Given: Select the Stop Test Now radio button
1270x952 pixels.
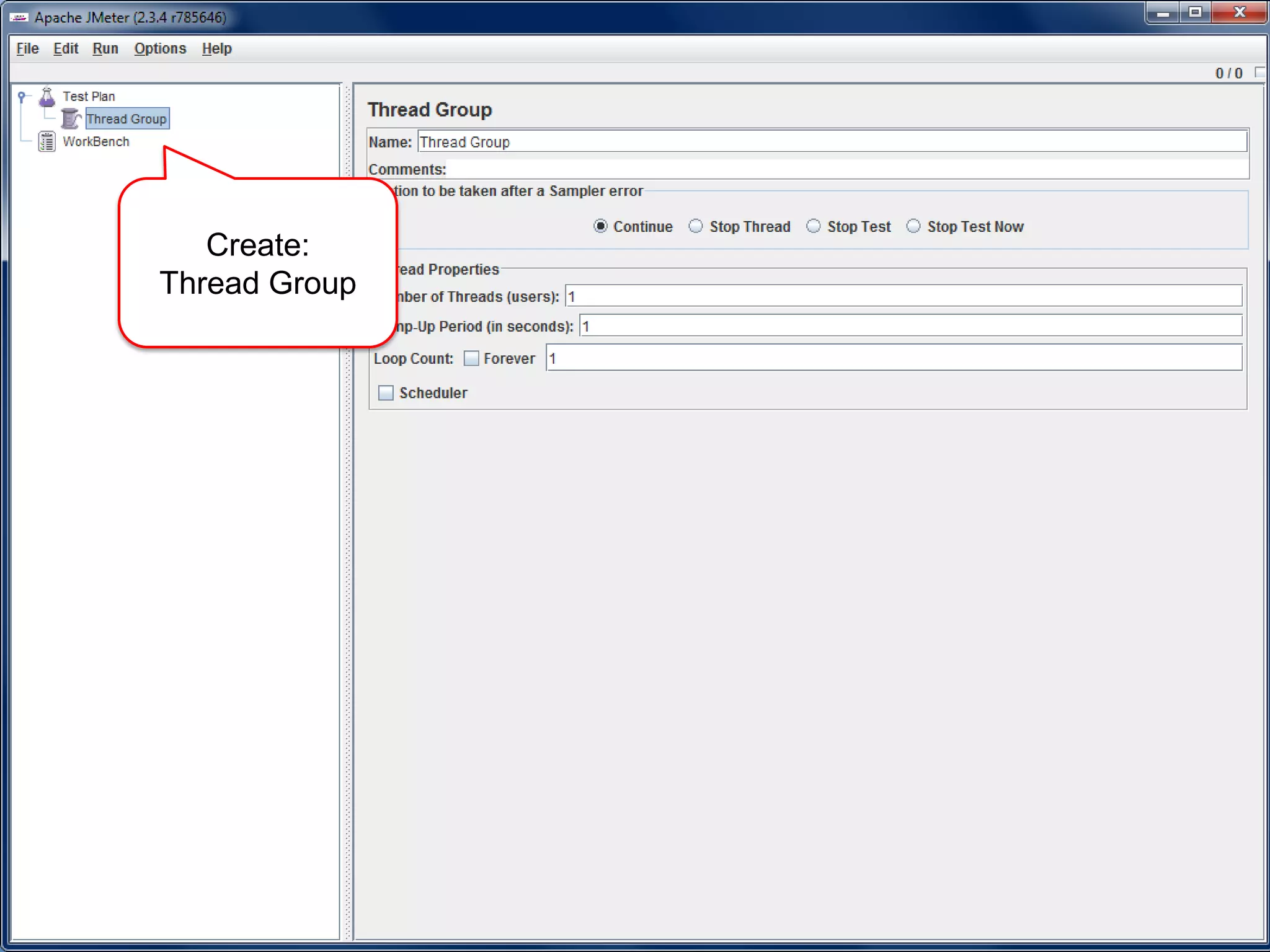Looking at the screenshot, I should pos(913,226).
